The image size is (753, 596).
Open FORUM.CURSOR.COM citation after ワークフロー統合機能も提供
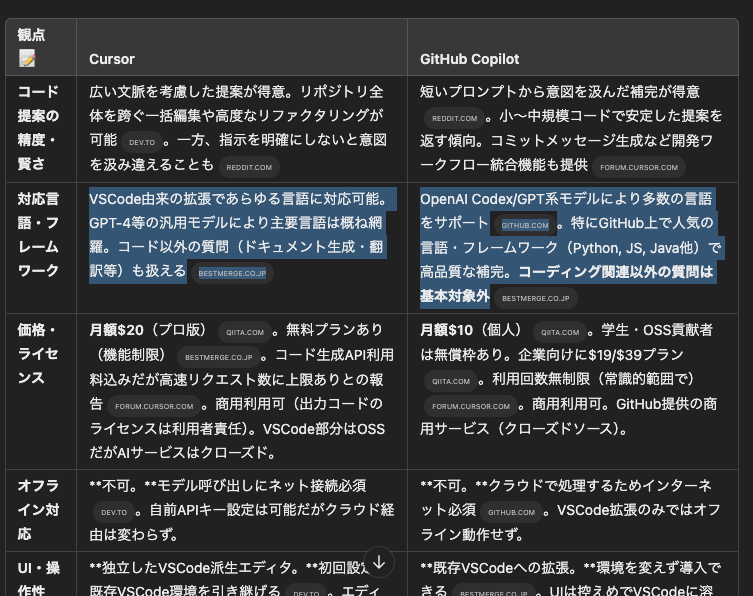(x=639, y=167)
